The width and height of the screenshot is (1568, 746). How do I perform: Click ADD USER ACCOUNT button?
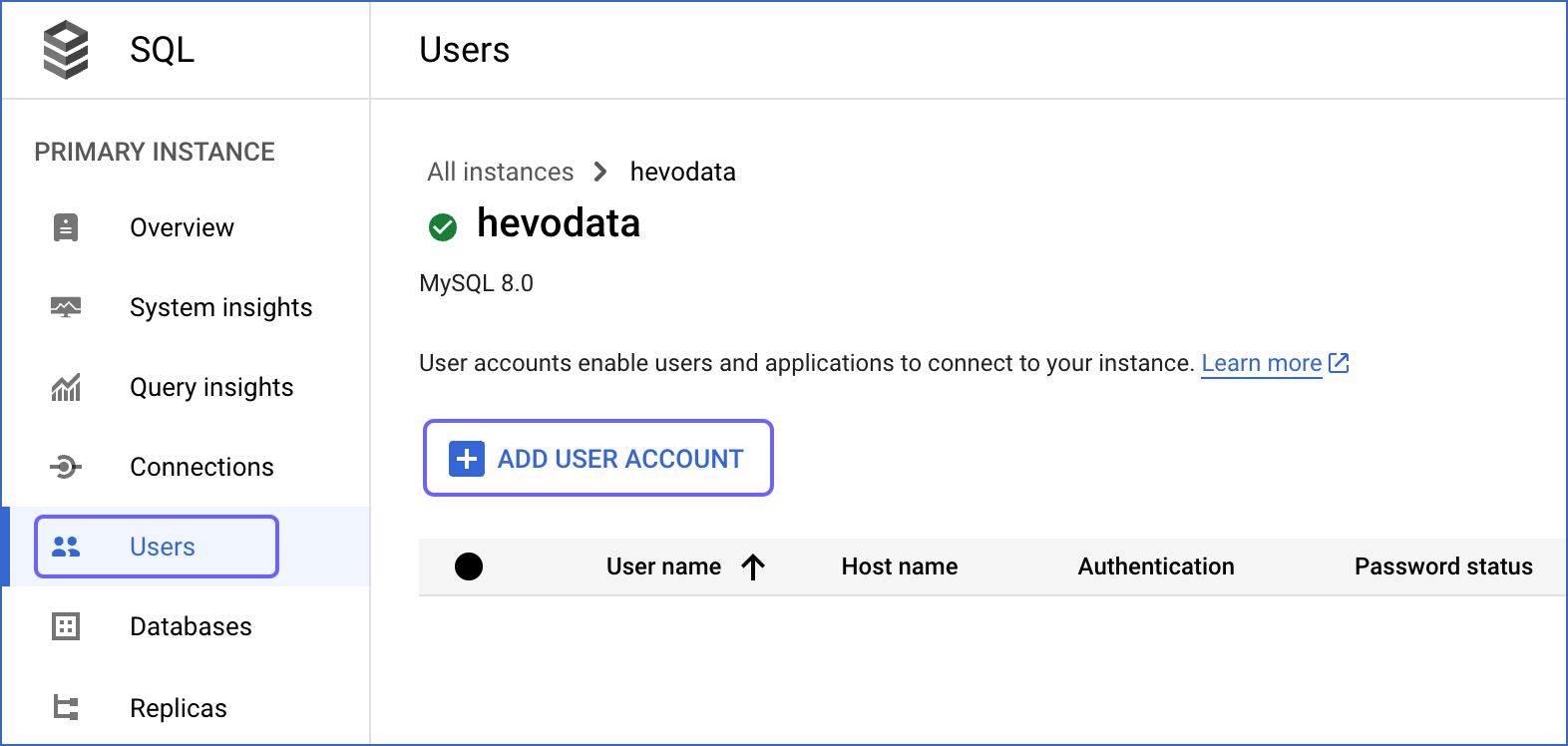coord(598,458)
